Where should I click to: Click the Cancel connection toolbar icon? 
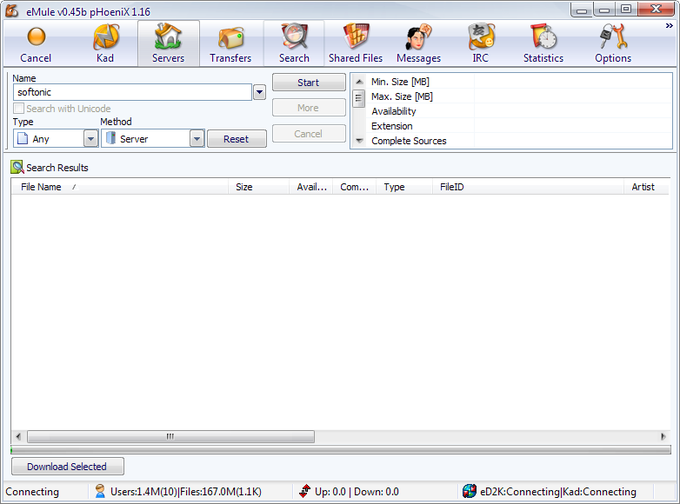click(x=36, y=44)
